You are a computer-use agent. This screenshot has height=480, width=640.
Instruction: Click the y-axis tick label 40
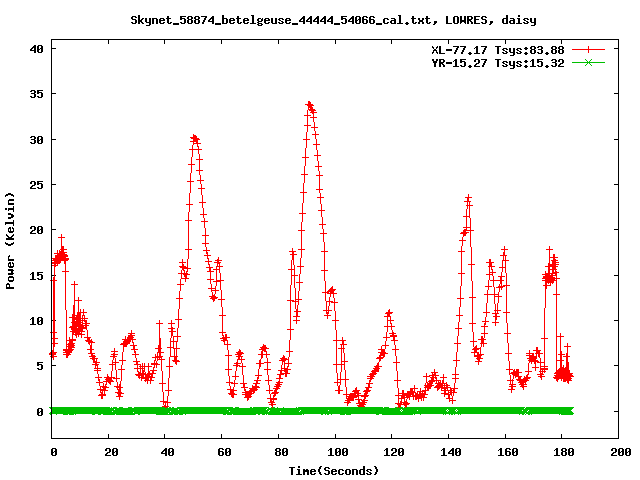(x=37, y=49)
